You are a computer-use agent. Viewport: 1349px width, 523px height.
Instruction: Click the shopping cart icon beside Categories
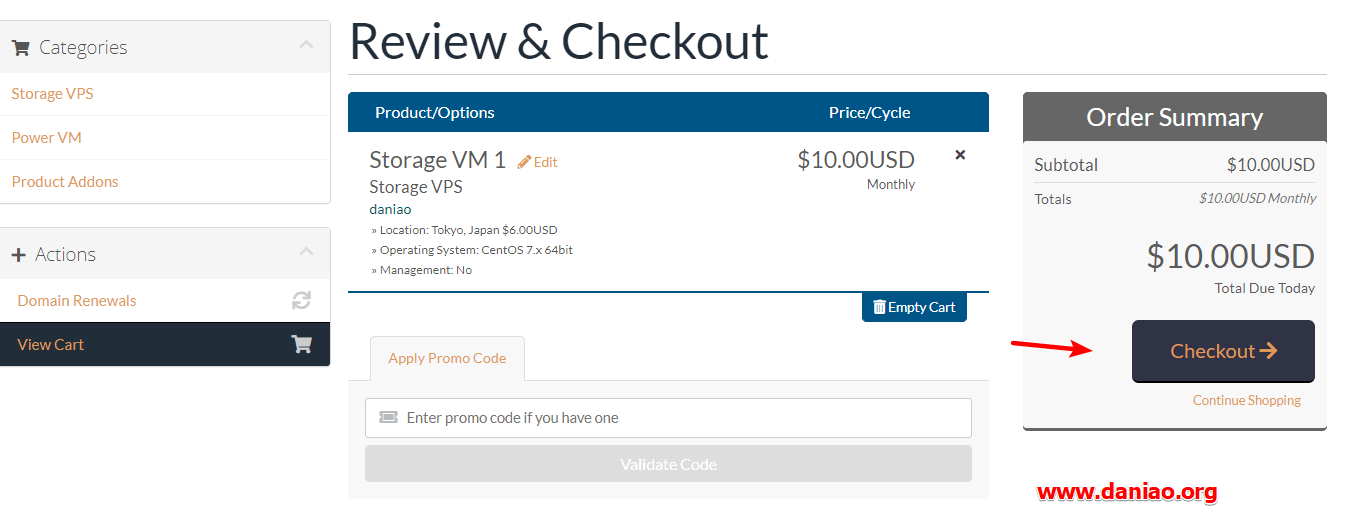pos(20,47)
